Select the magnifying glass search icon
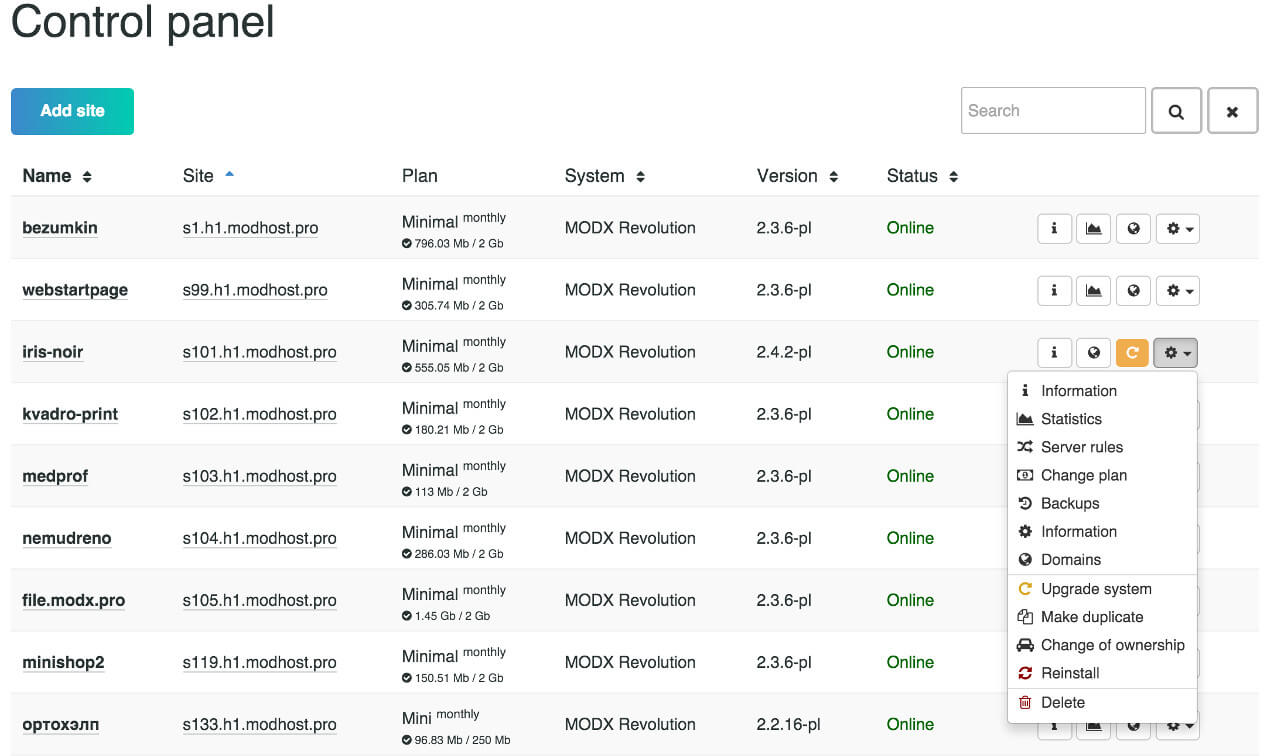This screenshot has height=756, width=1274. click(x=1176, y=110)
